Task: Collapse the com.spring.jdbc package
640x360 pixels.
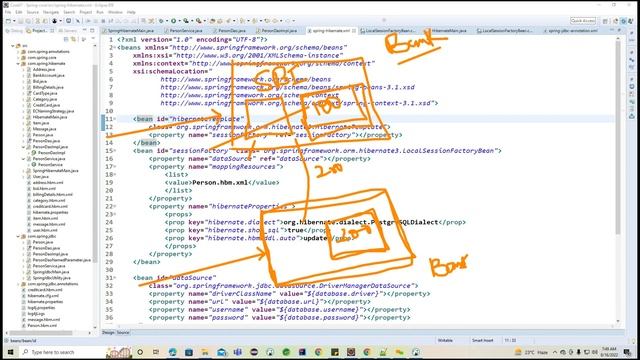Action: 18,236
